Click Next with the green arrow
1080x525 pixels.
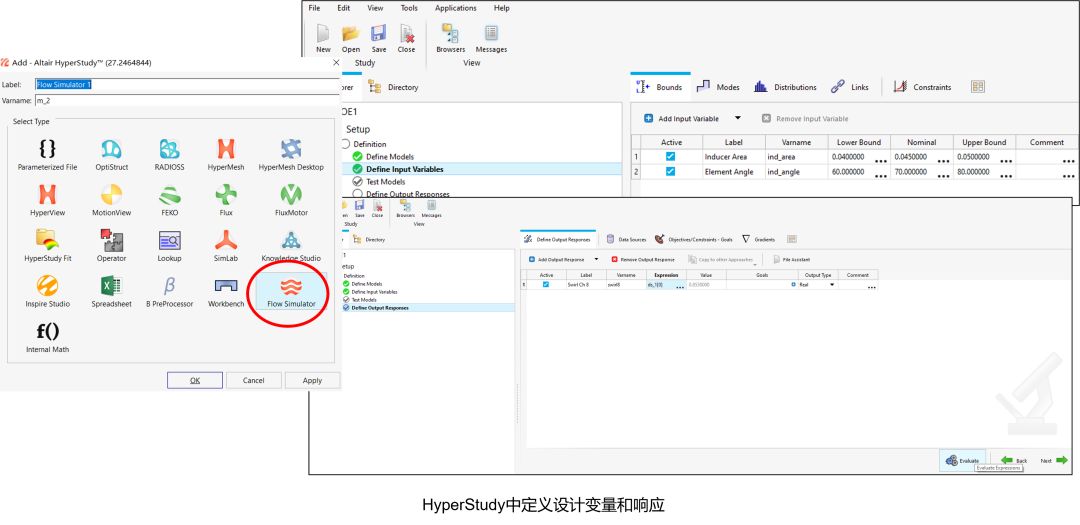(x=1054, y=460)
